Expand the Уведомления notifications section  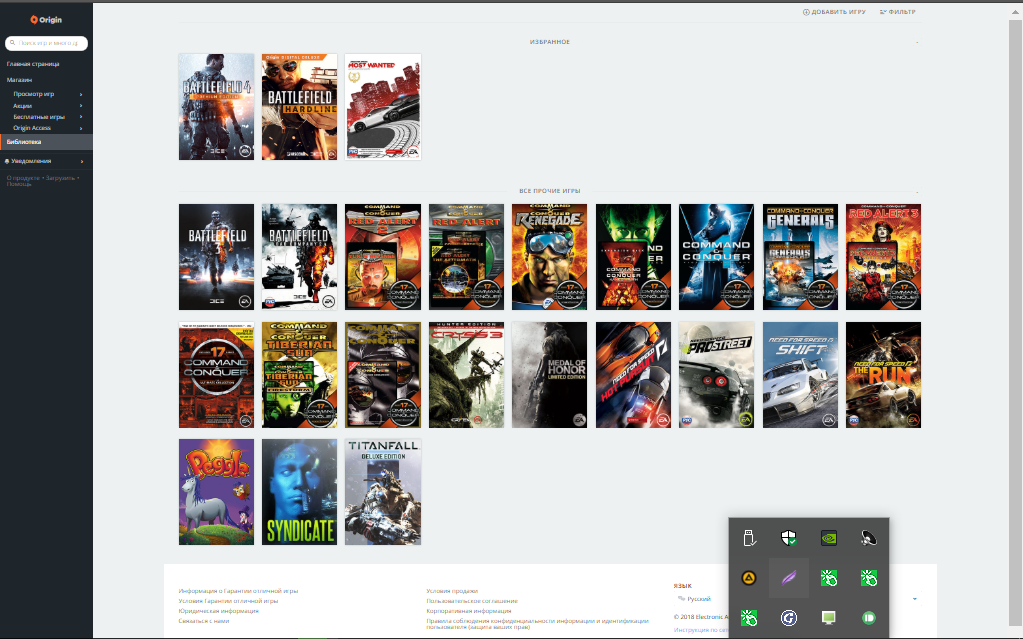coord(81,161)
